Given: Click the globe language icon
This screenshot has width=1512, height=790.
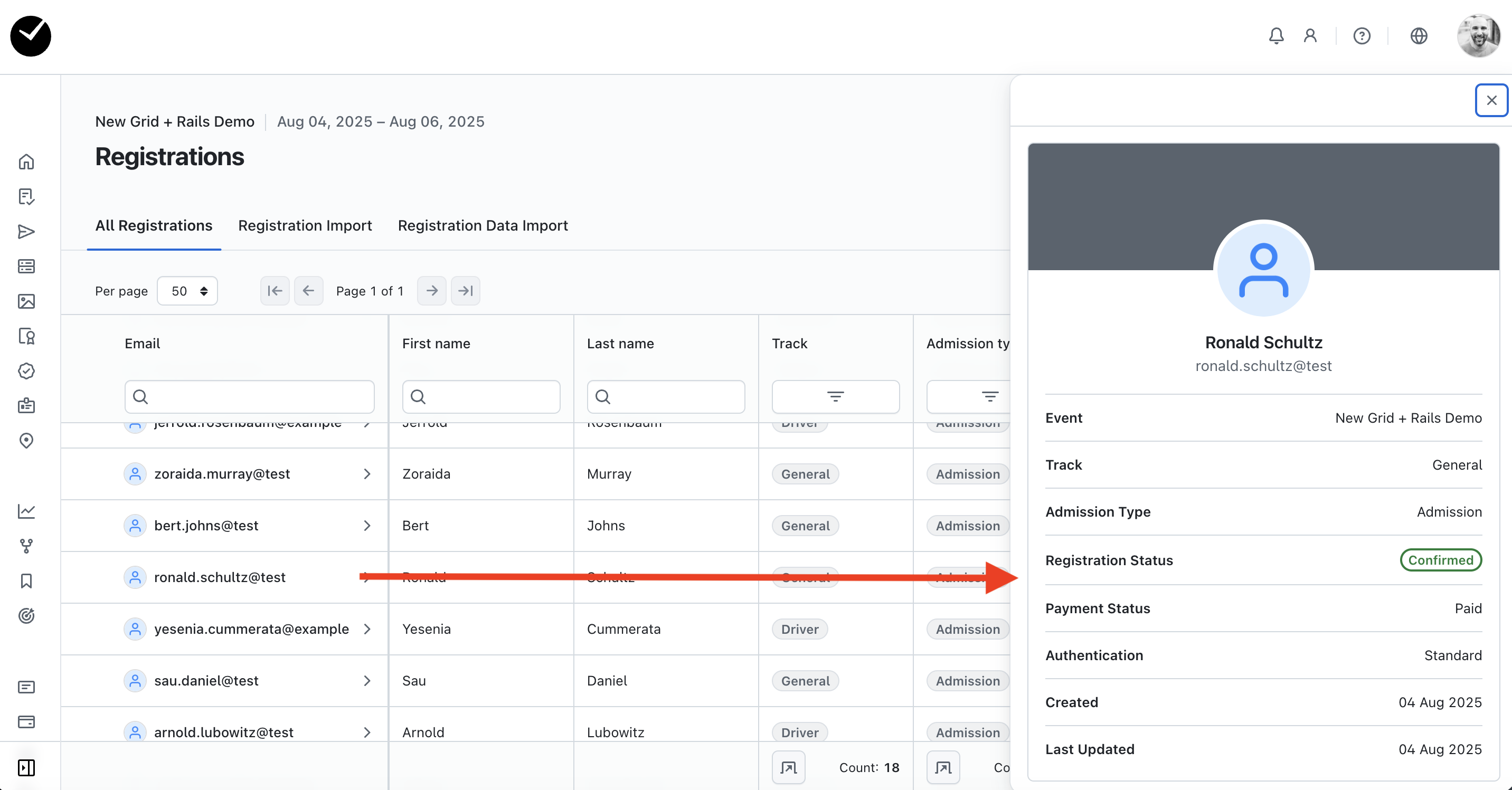Looking at the screenshot, I should (1418, 36).
